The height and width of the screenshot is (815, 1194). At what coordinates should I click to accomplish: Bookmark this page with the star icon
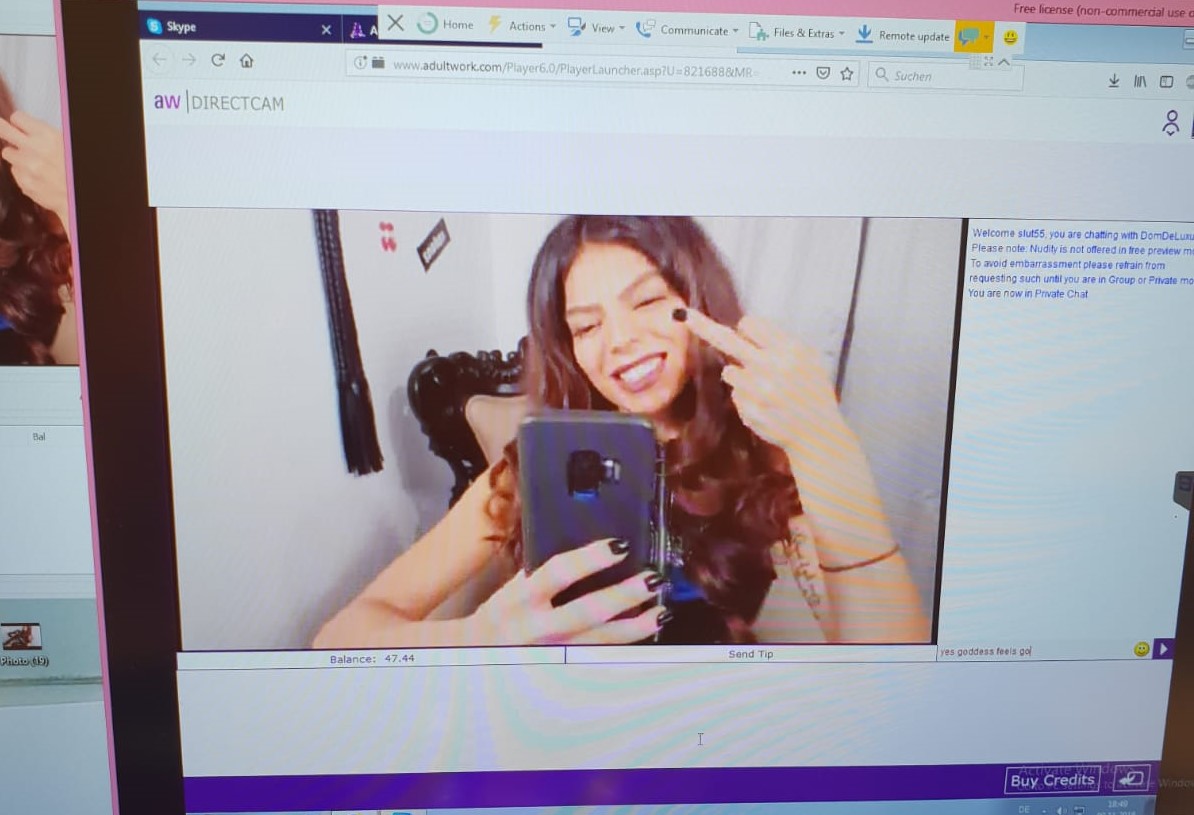pos(847,73)
